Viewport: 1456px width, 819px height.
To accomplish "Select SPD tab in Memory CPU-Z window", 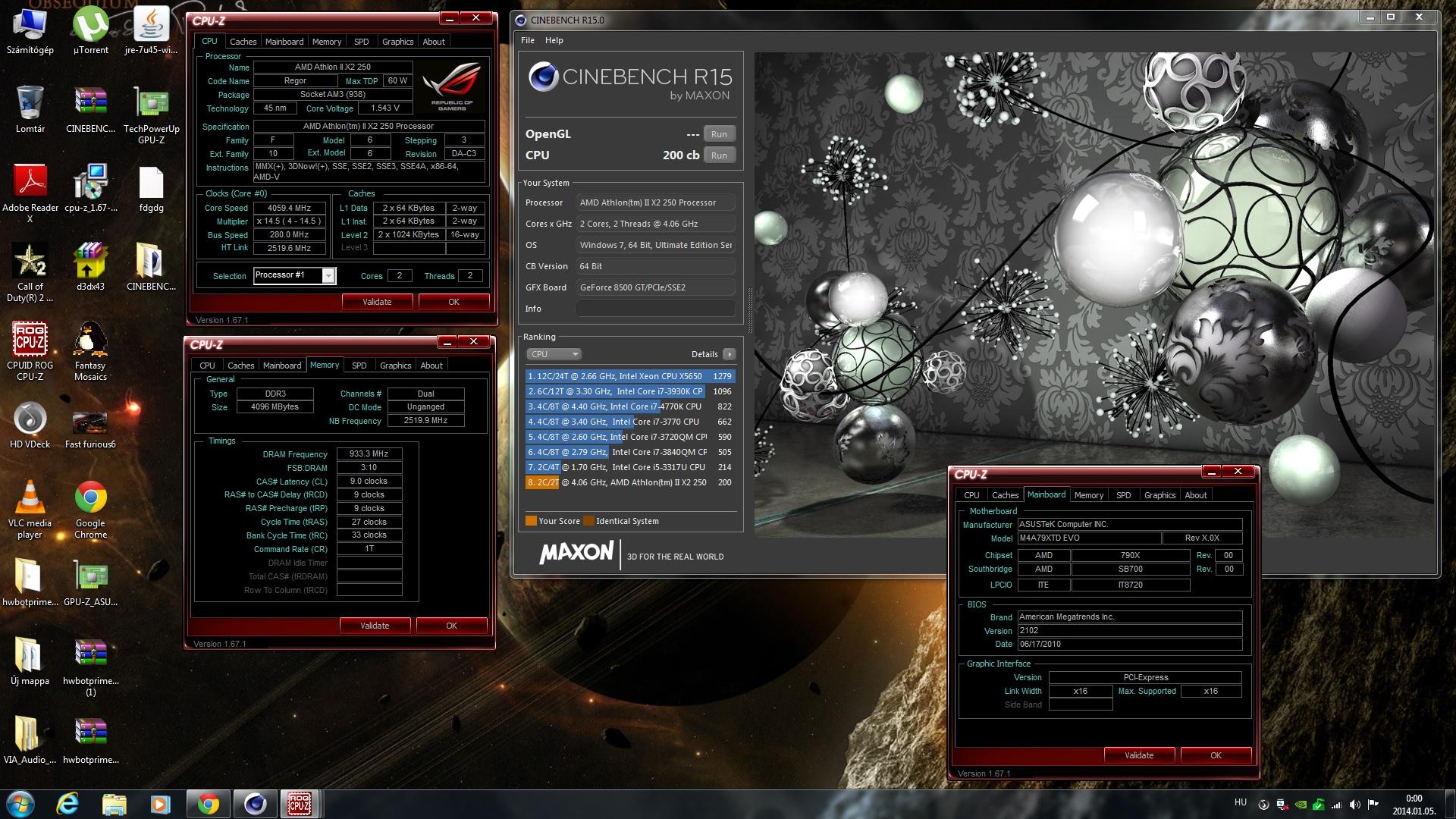I will pyautogui.click(x=359, y=366).
